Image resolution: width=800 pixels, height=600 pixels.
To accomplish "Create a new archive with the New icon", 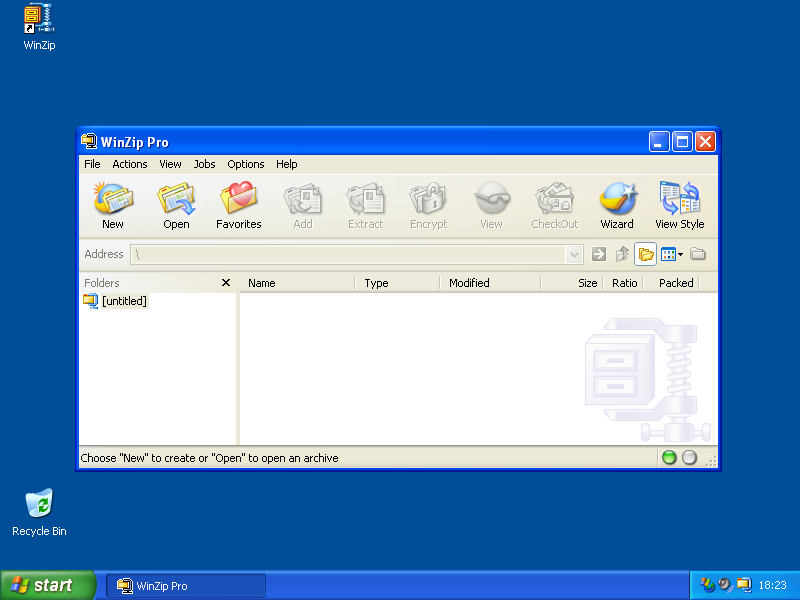I will pos(113,200).
